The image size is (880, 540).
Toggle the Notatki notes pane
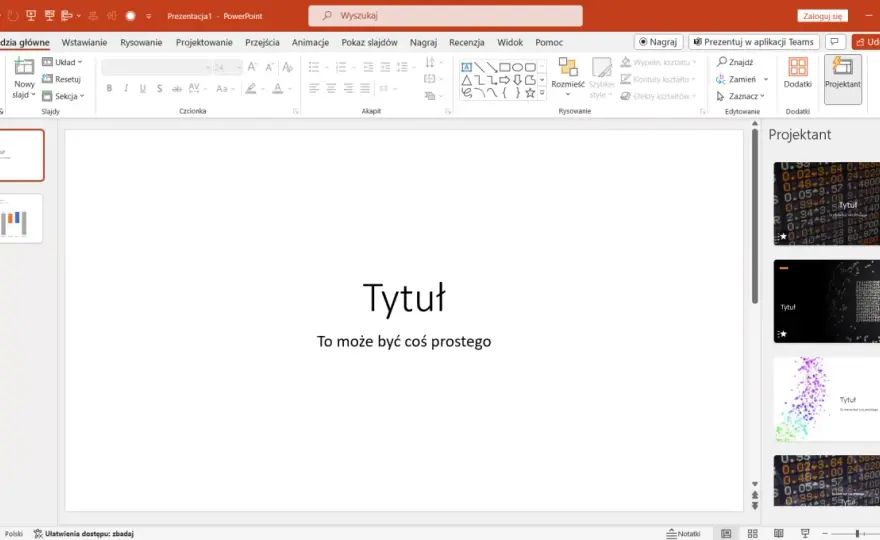[x=684, y=533]
